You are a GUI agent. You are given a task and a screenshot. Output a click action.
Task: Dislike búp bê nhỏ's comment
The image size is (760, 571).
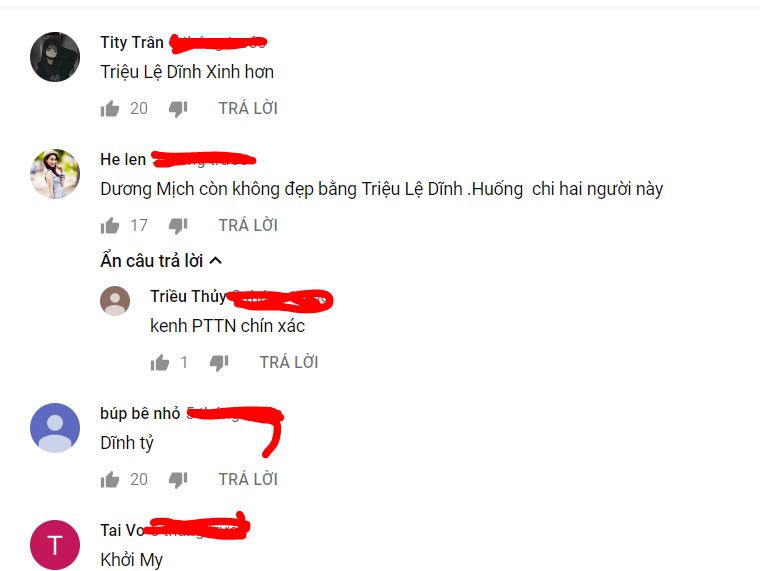[178, 480]
